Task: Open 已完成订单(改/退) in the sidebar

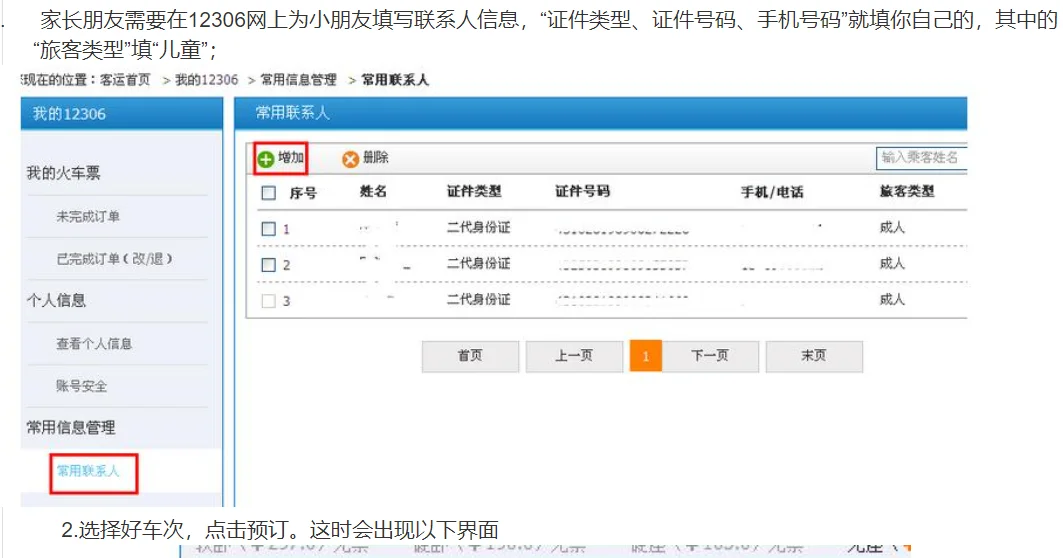Action: (x=115, y=259)
